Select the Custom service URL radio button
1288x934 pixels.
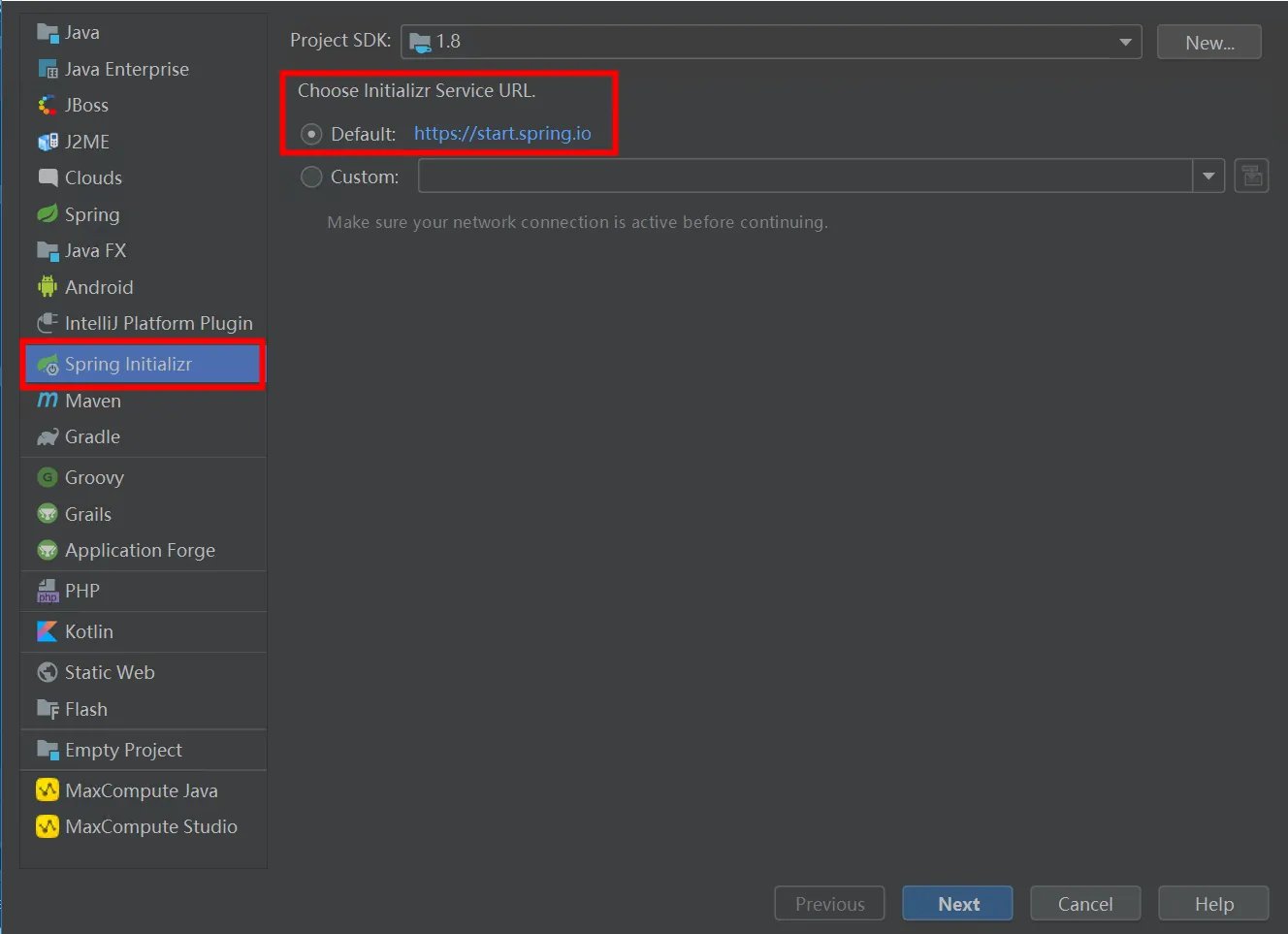(311, 177)
